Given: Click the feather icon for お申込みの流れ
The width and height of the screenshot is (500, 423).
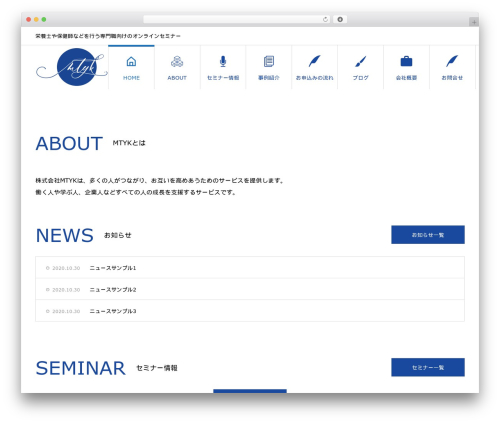Looking at the screenshot, I should [x=314, y=61].
